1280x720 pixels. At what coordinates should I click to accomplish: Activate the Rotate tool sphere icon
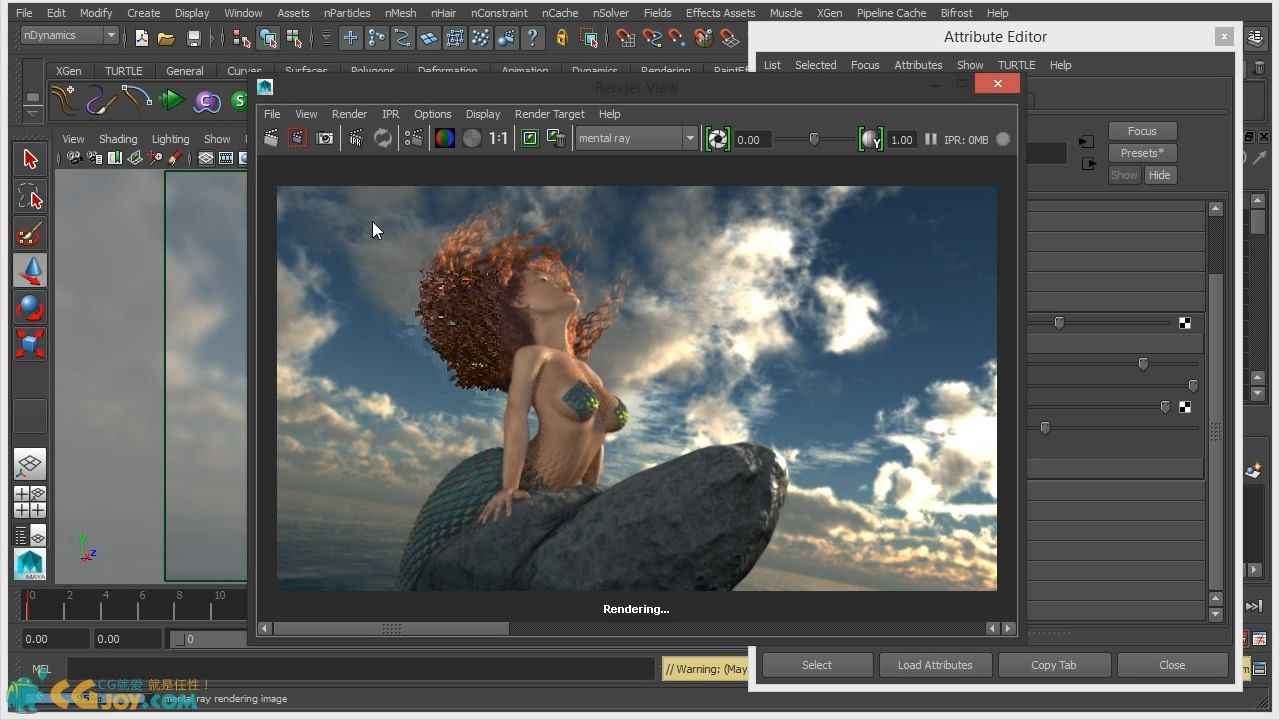click(30, 307)
